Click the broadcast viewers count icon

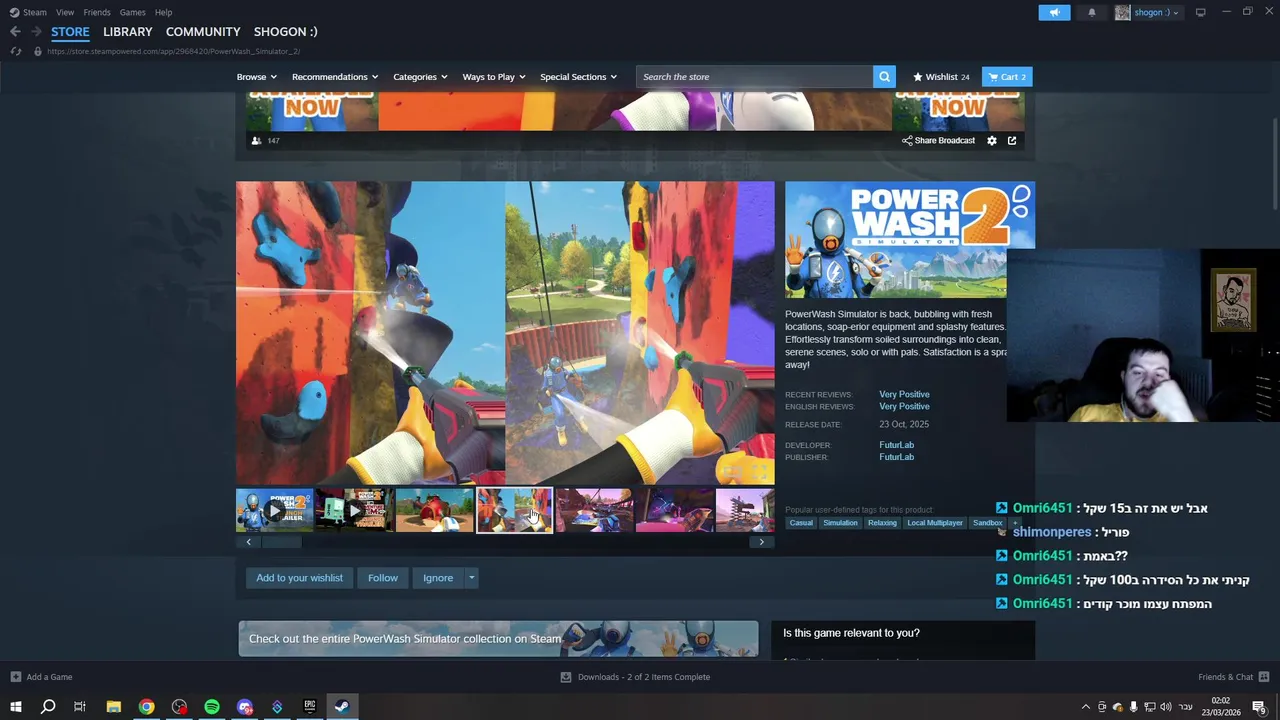point(257,141)
